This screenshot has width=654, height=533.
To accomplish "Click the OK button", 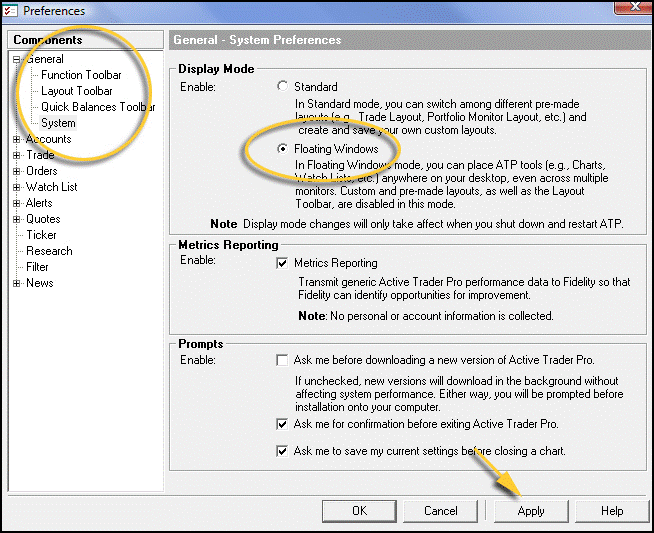I will click(359, 511).
